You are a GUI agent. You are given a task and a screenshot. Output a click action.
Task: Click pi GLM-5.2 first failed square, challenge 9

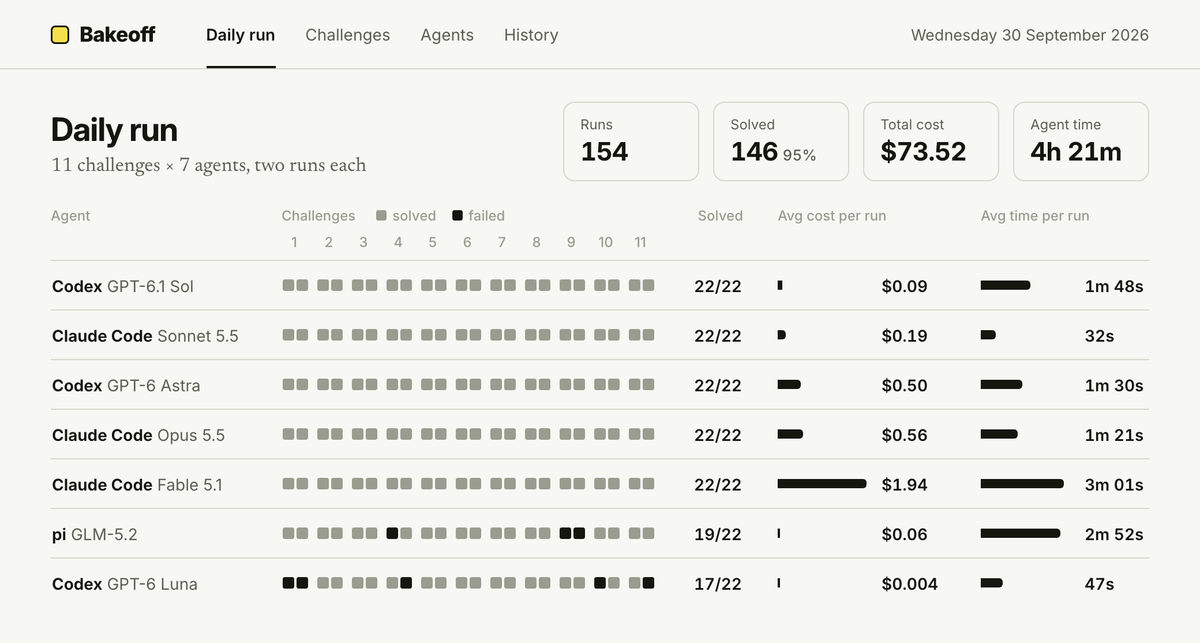coord(565,534)
